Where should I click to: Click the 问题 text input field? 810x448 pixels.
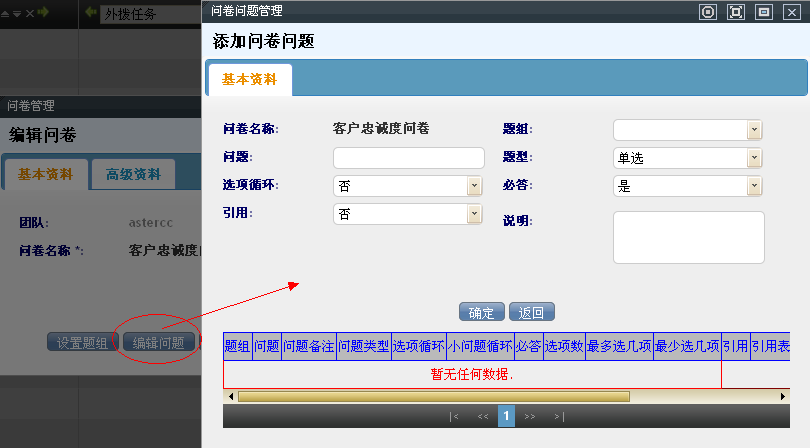[x=408, y=158]
